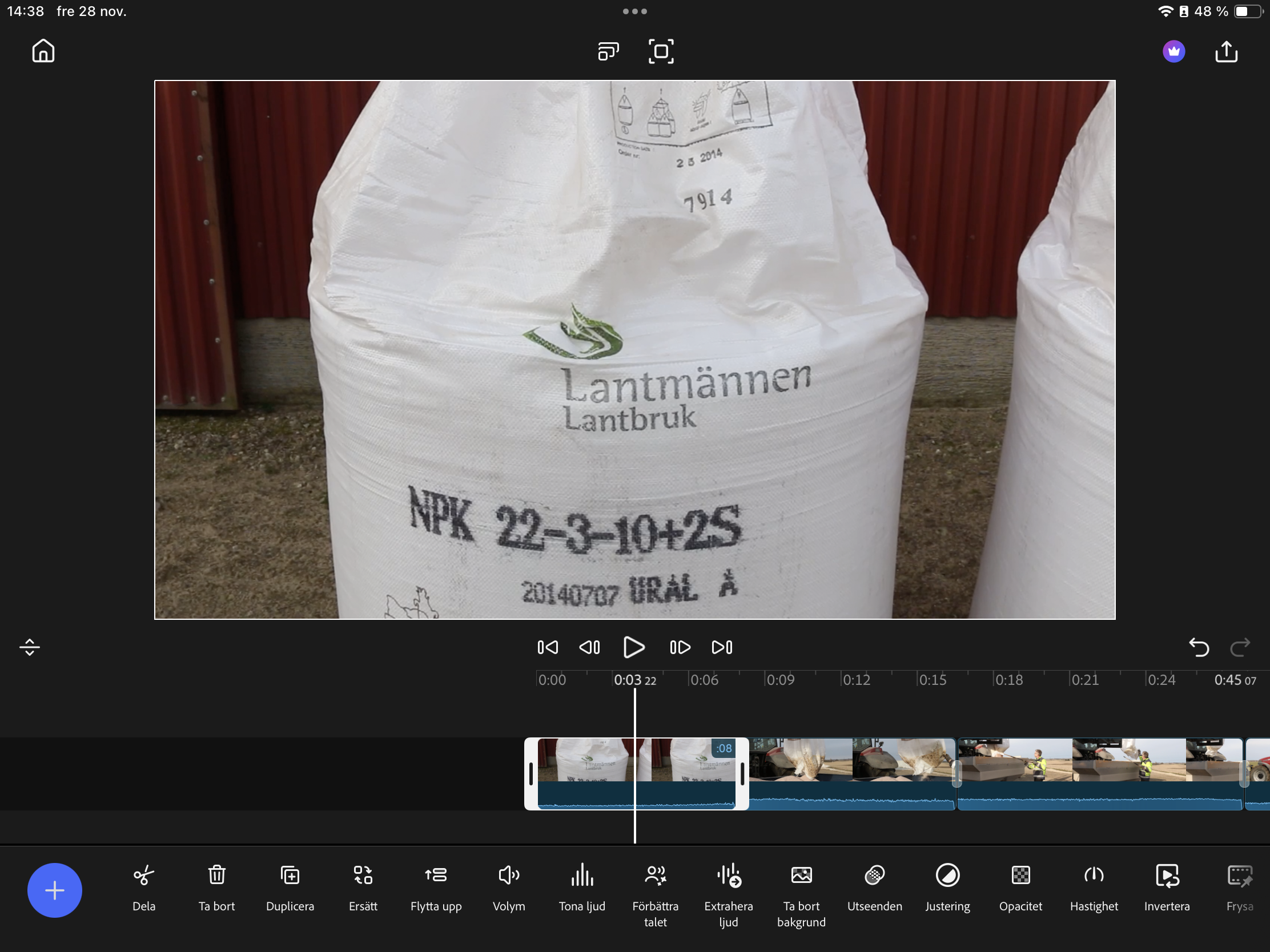This screenshot has height=952, width=1270.
Task: Apply Invertera reverse to clip
Action: coord(1167,876)
